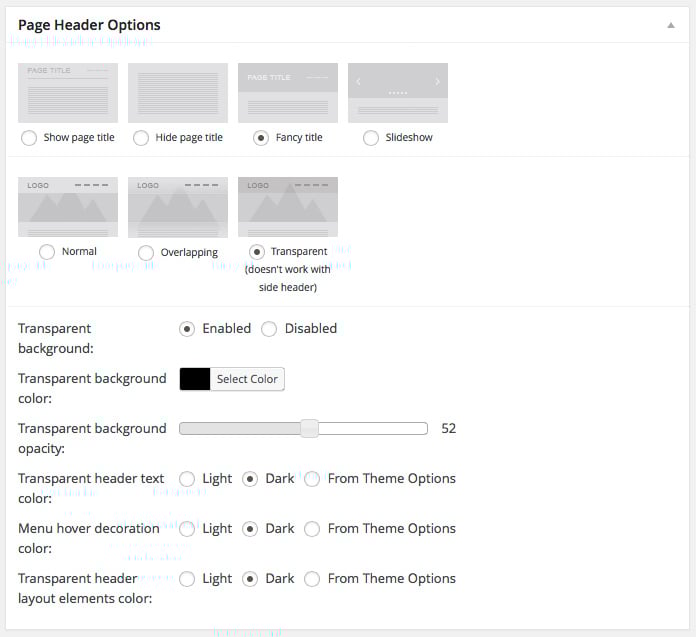Click the Hide page title layout thumbnail
Image resolution: width=696 pixels, height=637 pixels.
[178, 93]
